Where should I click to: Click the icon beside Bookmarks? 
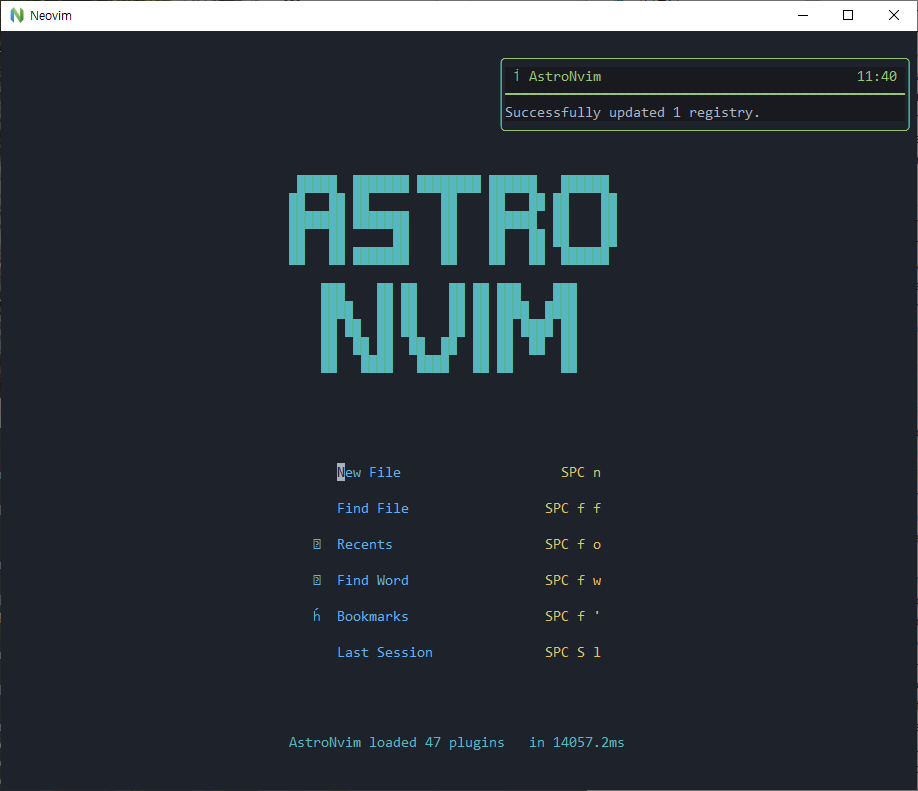point(317,616)
